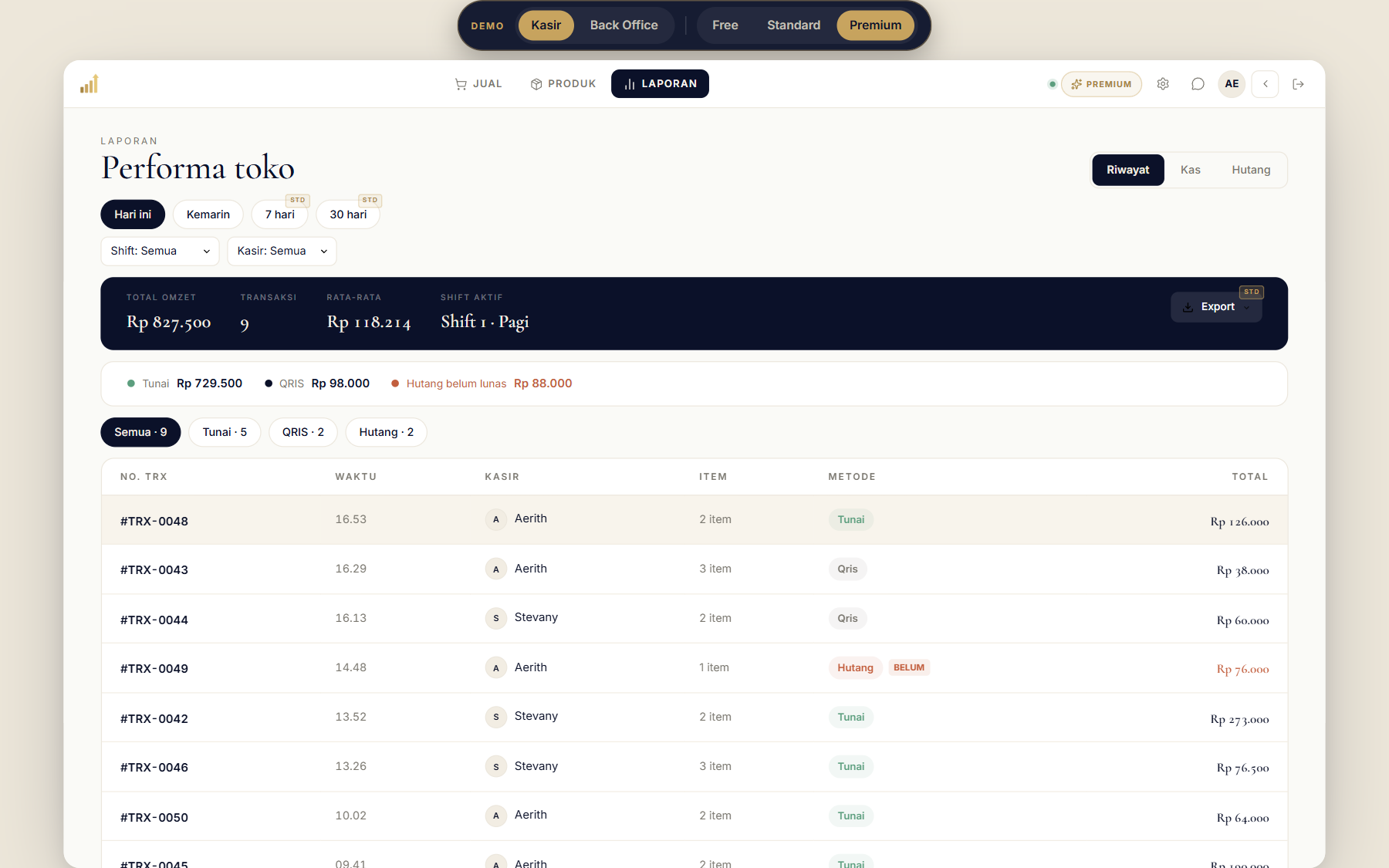Click the back chevron icon in header
The width and height of the screenshot is (1389, 868).
[x=1266, y=84]
